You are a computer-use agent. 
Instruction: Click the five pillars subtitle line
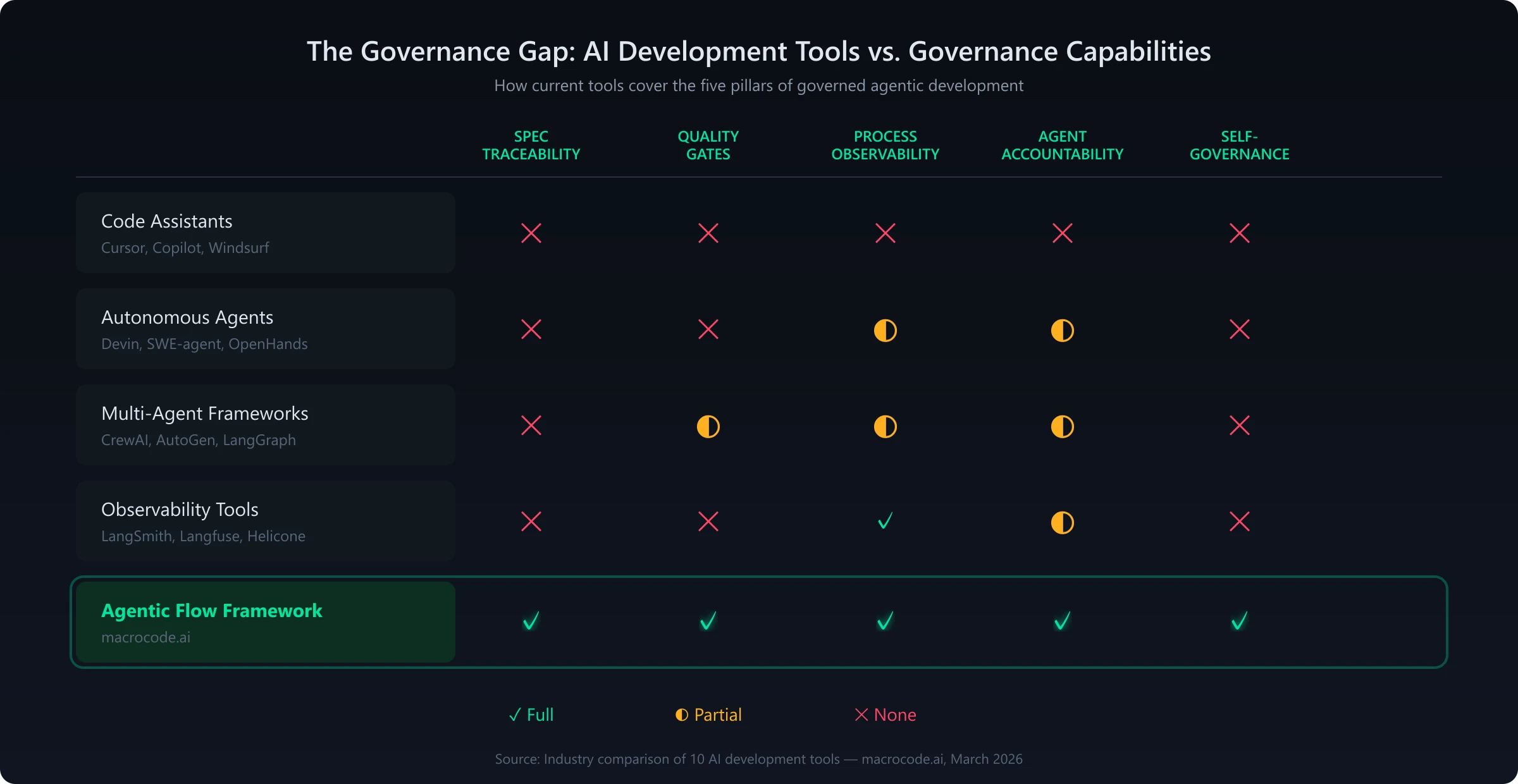(x=759, y=85)
